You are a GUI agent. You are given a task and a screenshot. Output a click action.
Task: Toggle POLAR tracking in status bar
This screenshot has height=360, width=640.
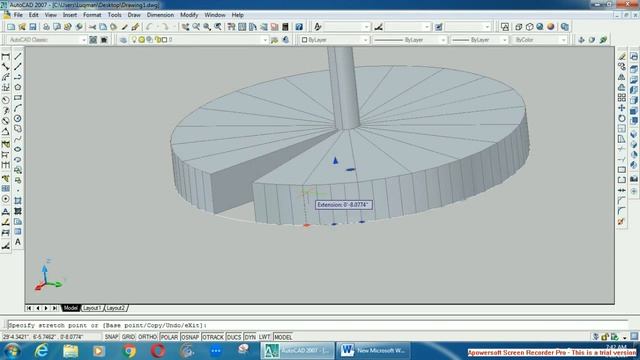coord(169,337)
